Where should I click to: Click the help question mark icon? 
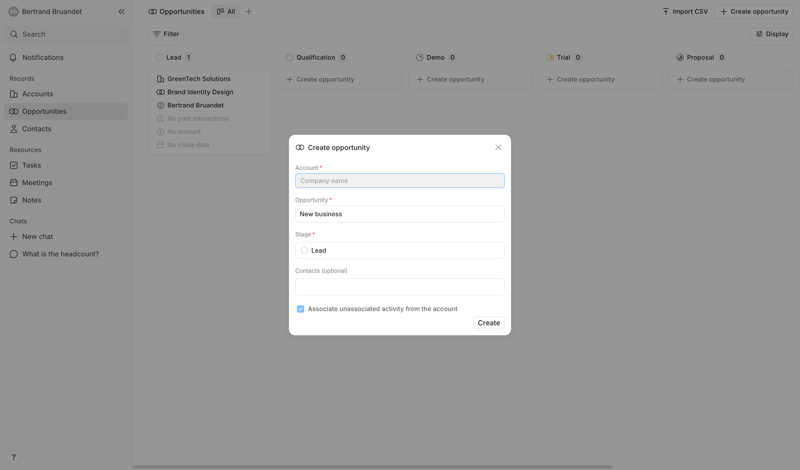(x=13, y=457)
